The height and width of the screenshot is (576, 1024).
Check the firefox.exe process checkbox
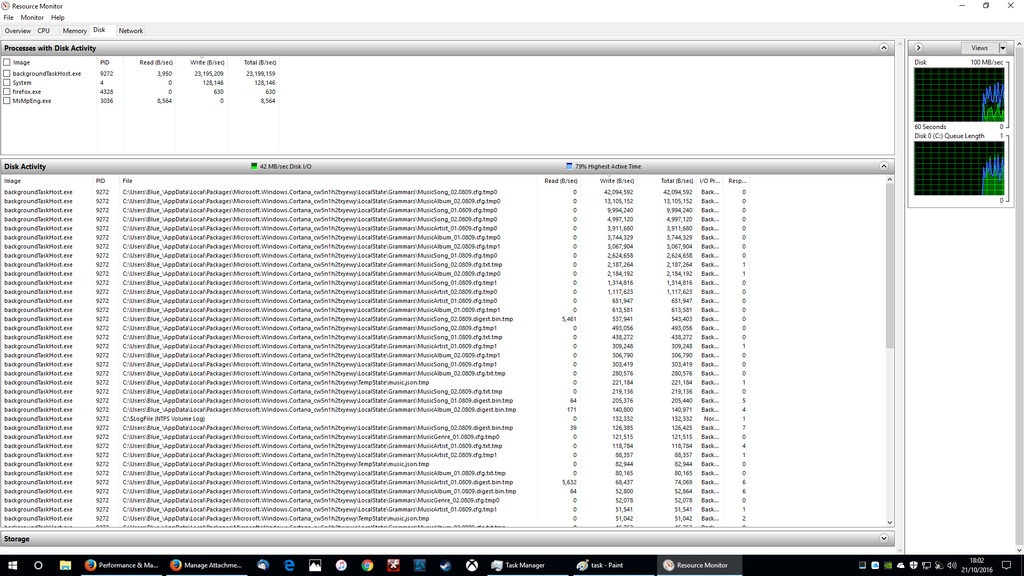pos(7,92)
